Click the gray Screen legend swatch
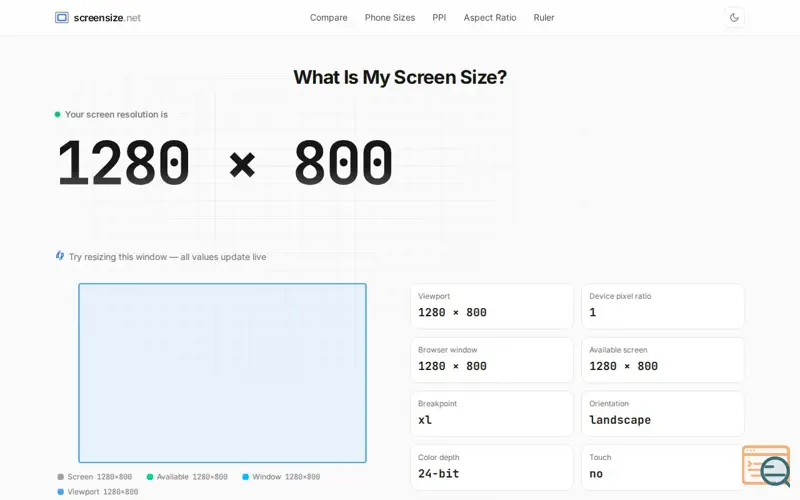This screenshot has width=800, height=500. point(60,477)
